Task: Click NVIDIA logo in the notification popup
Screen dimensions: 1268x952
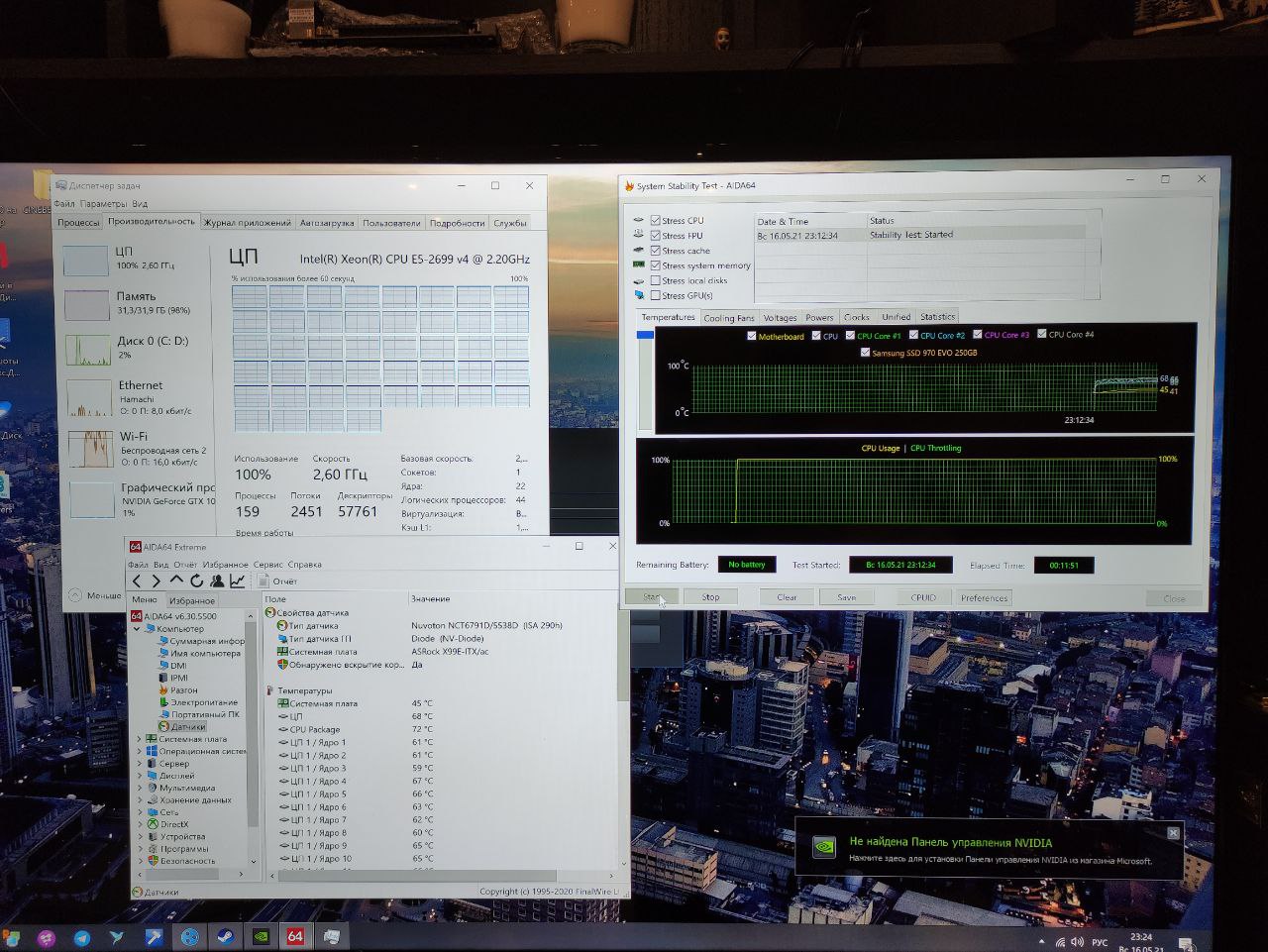Action: click(x=823, y=848)
